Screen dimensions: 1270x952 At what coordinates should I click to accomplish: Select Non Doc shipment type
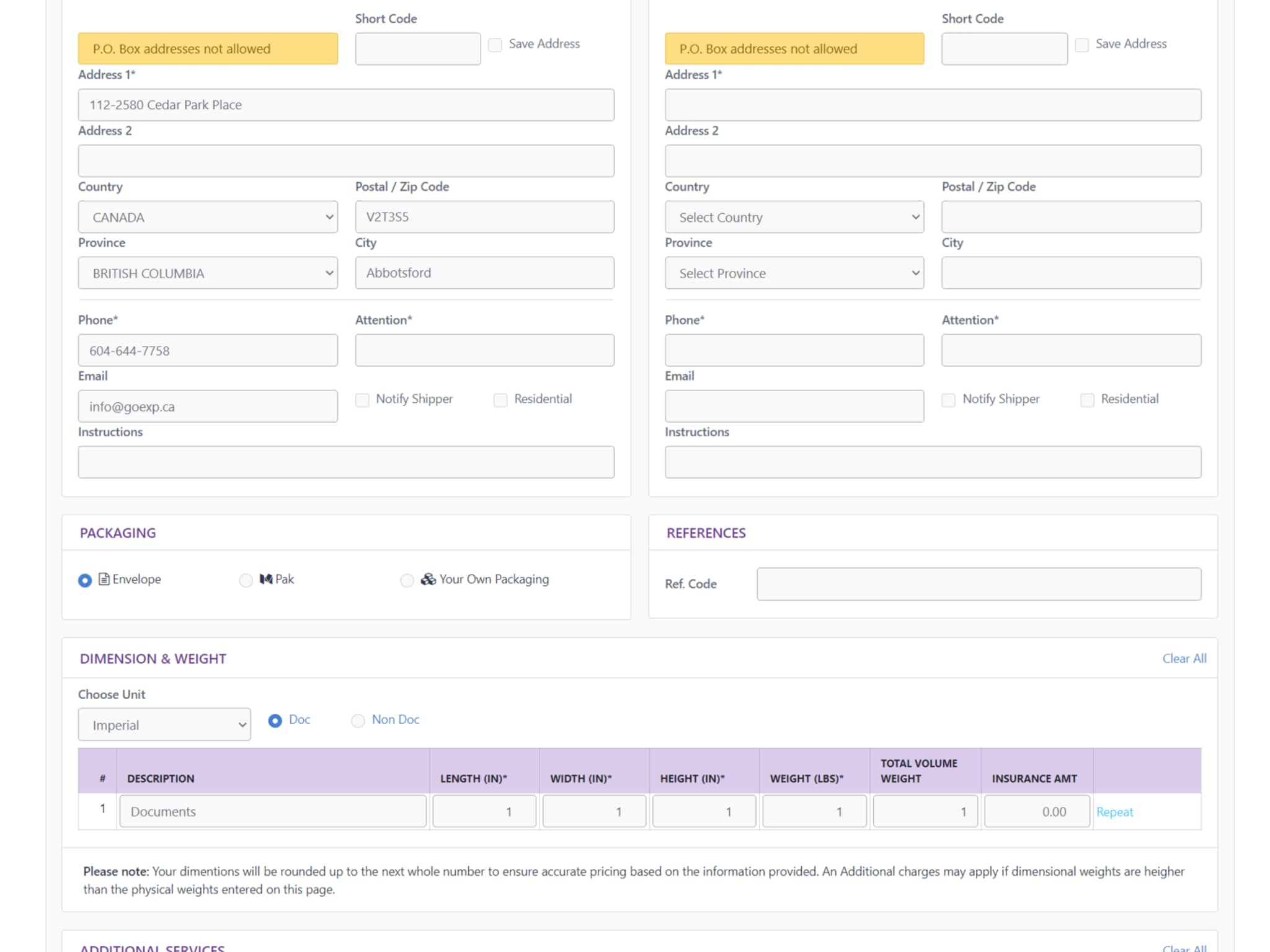pyautogui.click(x=358, y=720)
